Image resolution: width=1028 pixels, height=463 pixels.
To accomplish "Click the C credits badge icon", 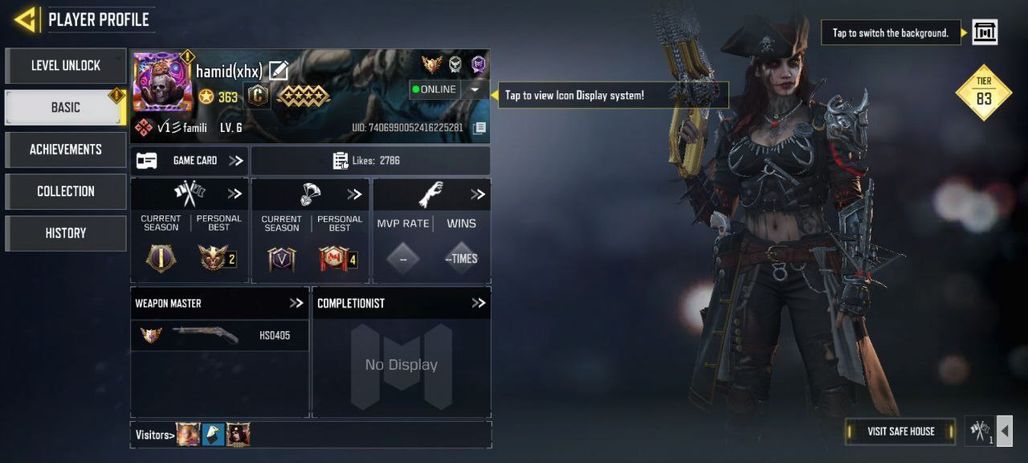I will [x=258, y=97].
